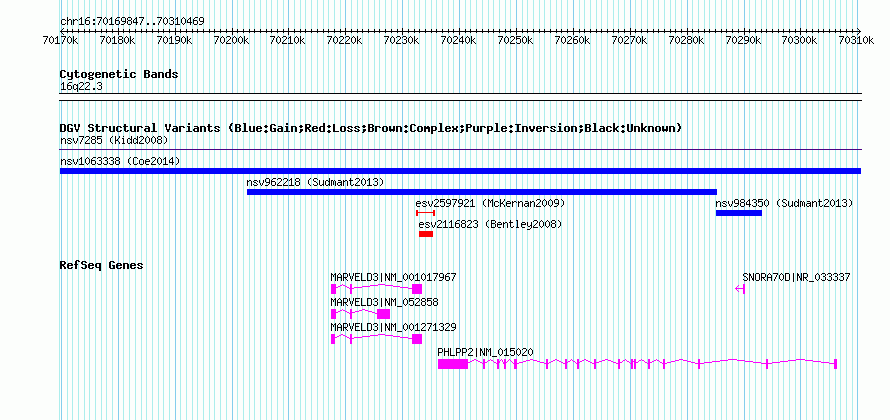This screenshot has width=890, height=420.
Task: Click the 70210k ruler tick label
Action: coord(288,40)
